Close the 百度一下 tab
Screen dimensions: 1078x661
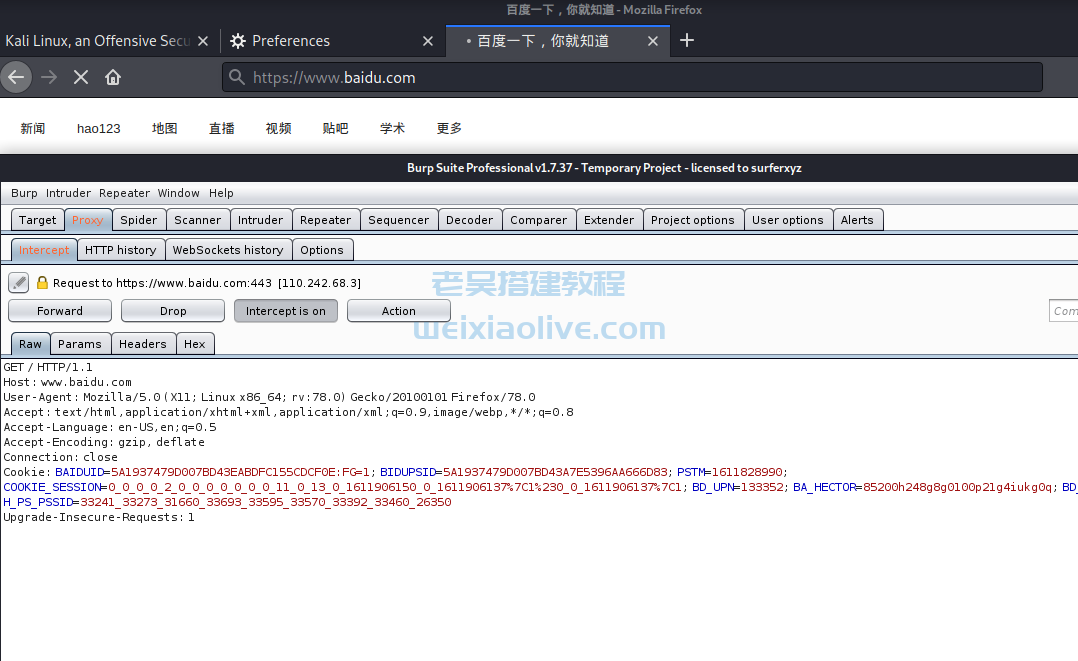coord(653,41)
